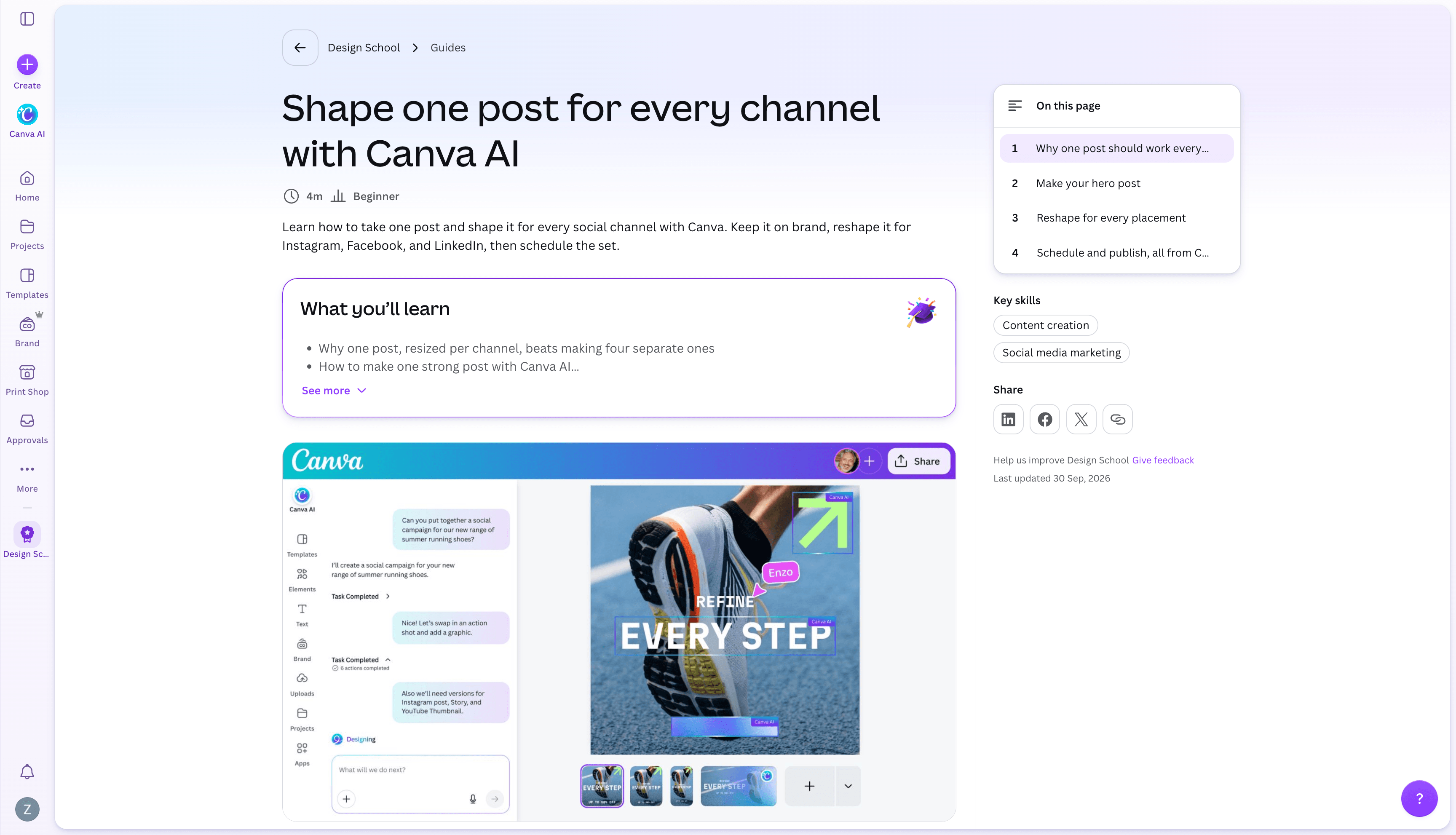The width and height of the screenshot is (1456, 835).
Task: Copy the guide link icon
Action: pos(1118,419)
